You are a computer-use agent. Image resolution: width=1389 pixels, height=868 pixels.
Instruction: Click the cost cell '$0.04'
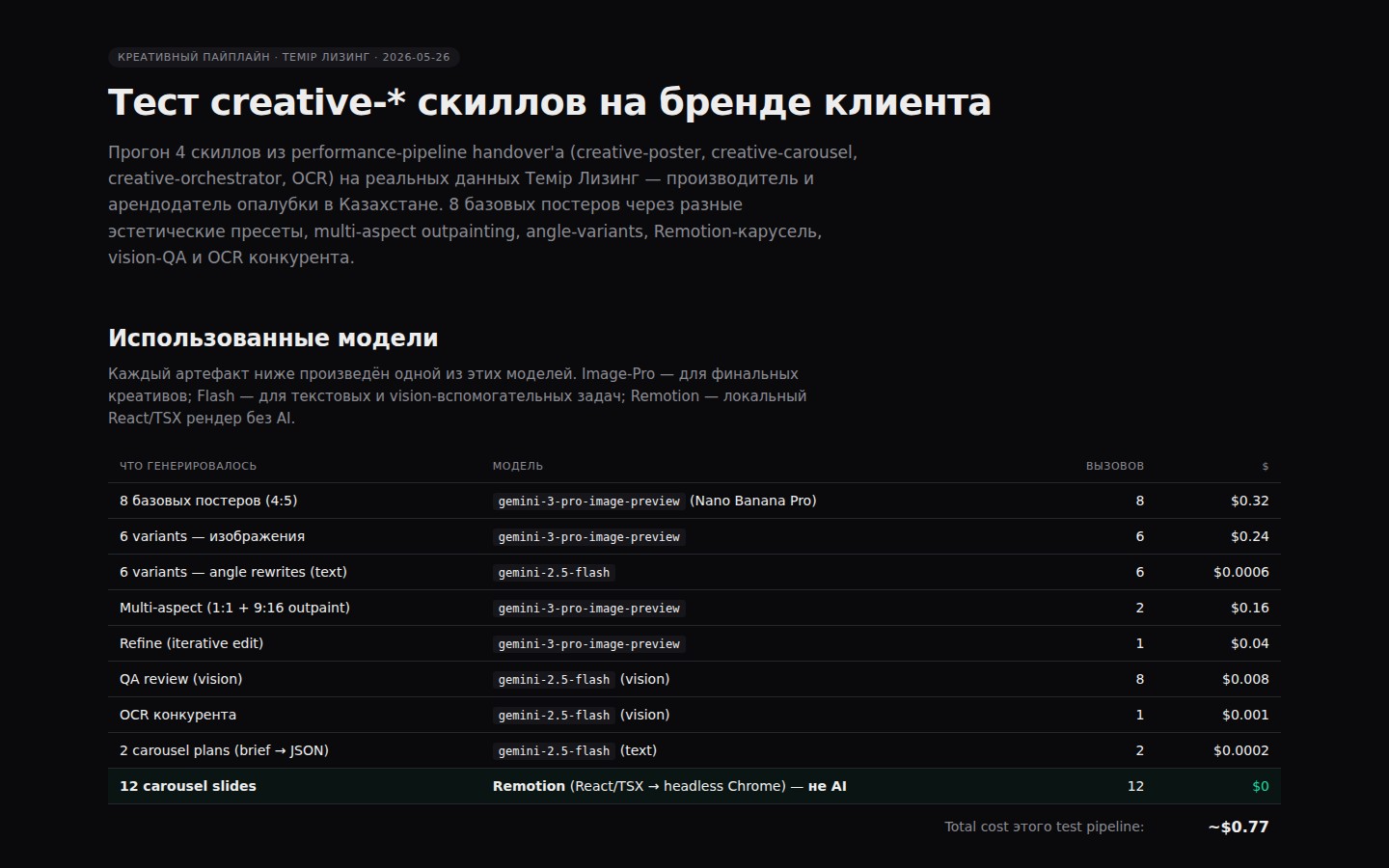[x=1250, y=643]
